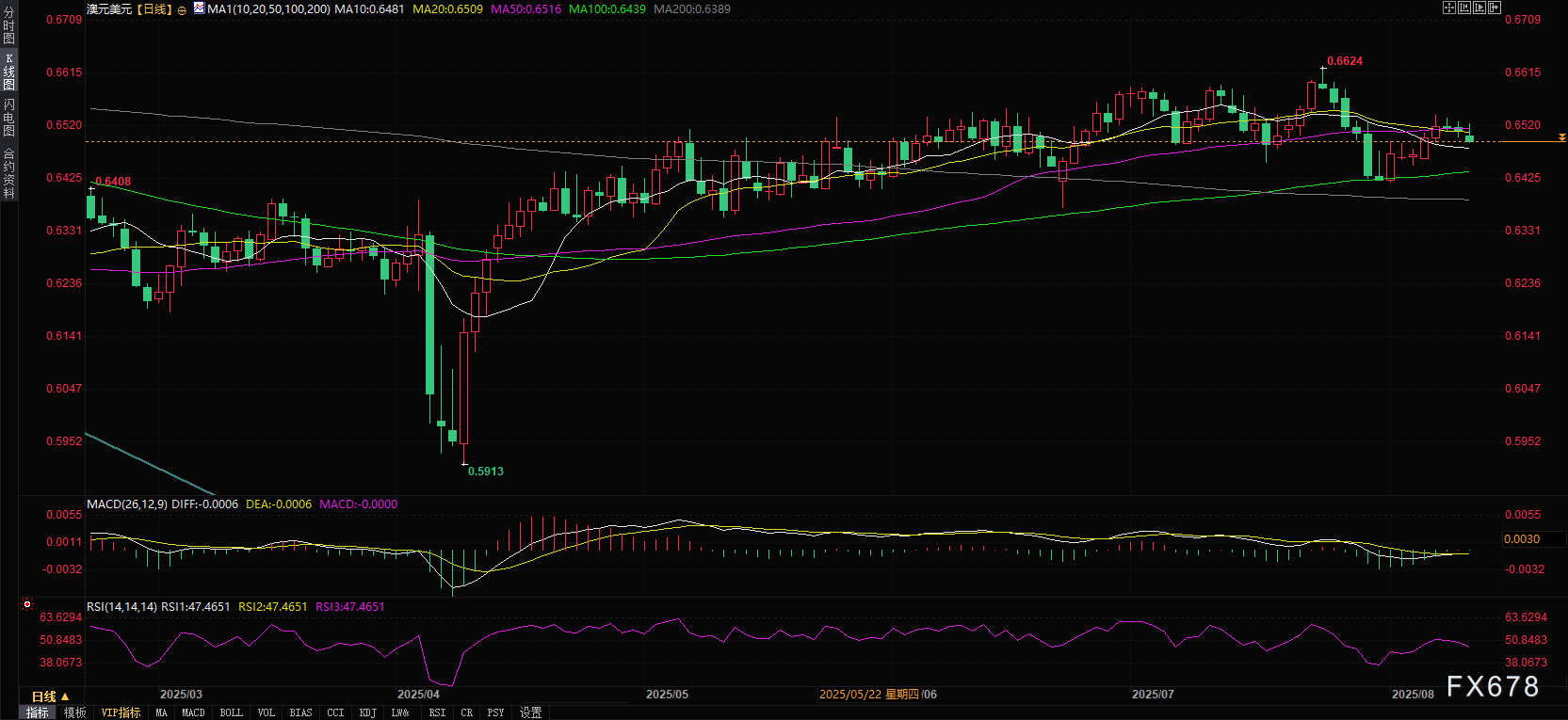Click the VIP指标 button
1568x720 pixels.
tap(121, 713)
